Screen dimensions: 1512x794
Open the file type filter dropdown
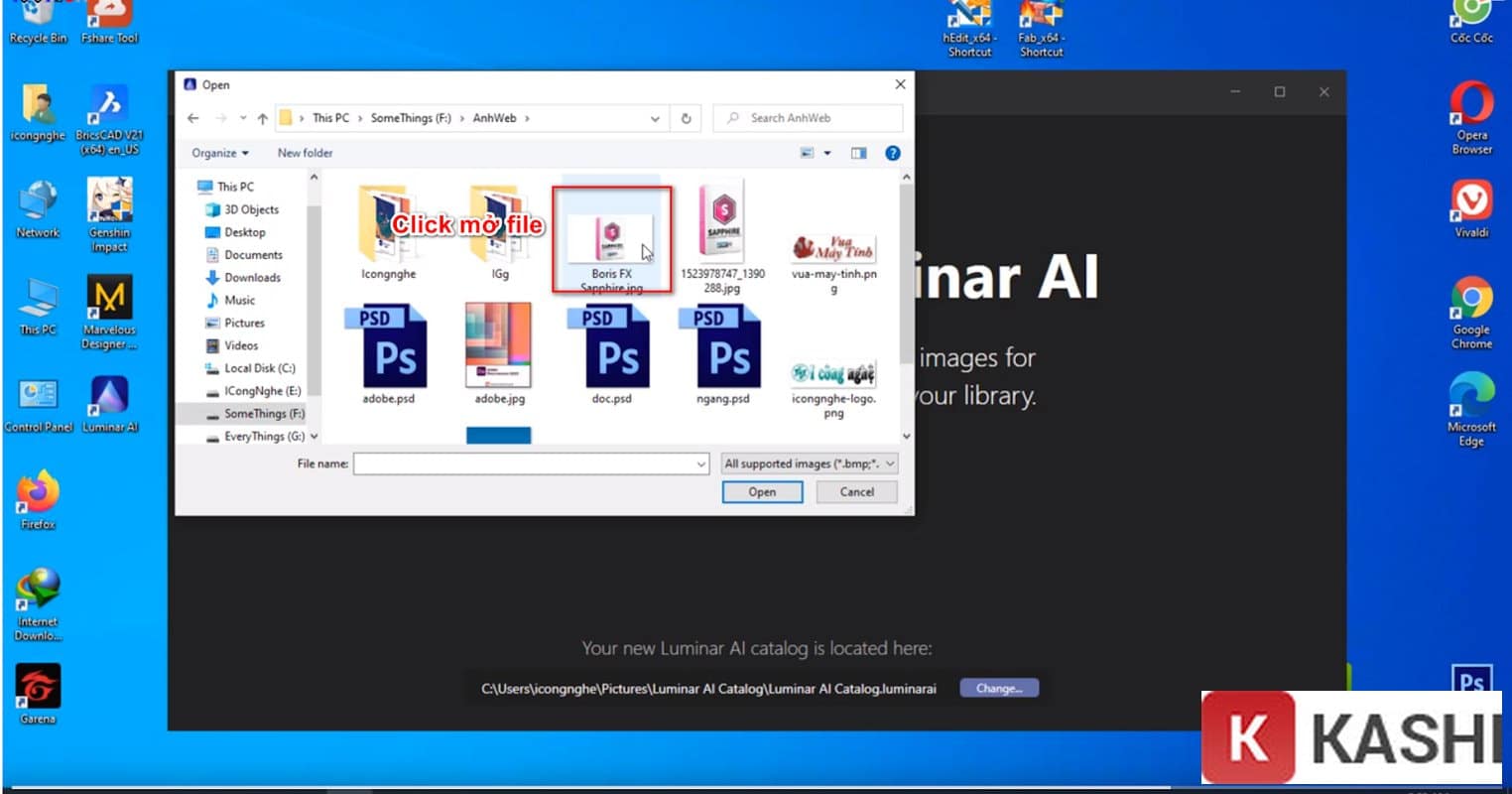[810, 463]
